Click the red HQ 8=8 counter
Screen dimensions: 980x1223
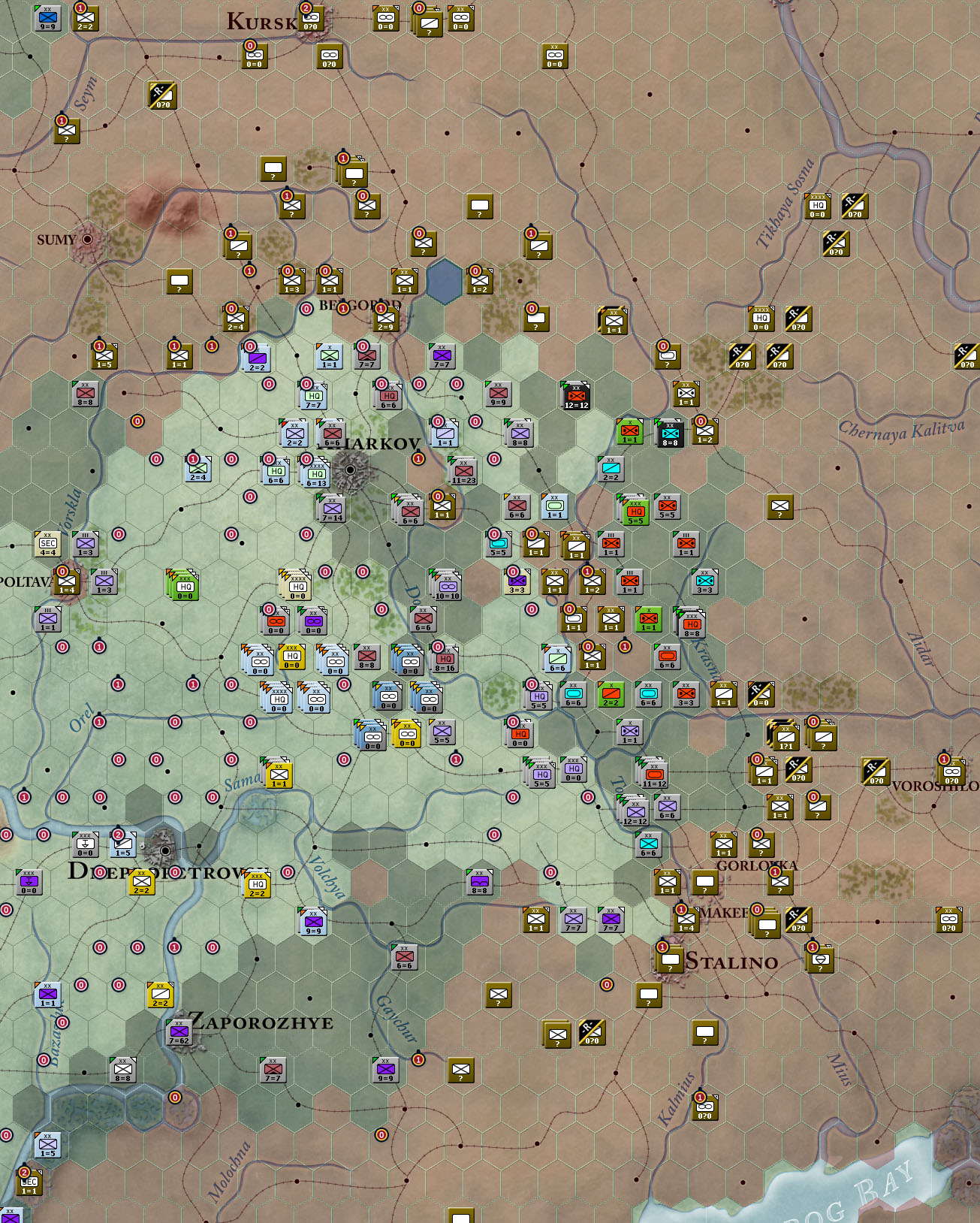click(691, 623)
